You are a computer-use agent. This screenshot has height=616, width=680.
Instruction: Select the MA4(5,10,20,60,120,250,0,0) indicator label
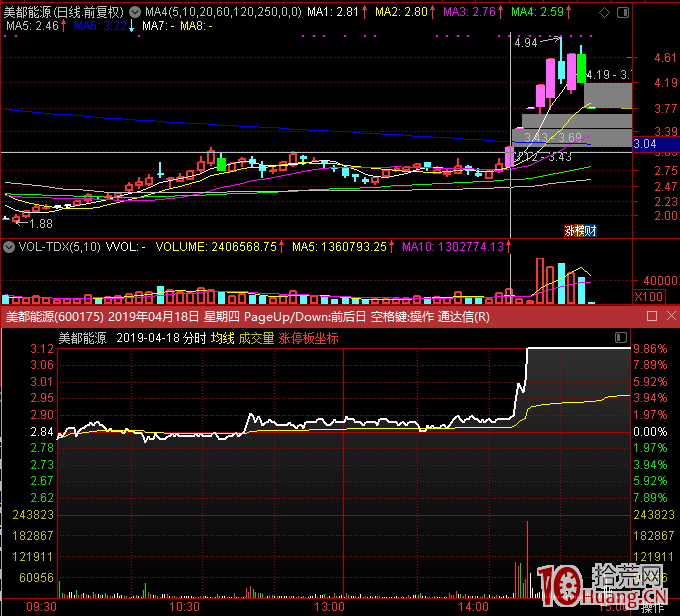(x=223, y=12)
